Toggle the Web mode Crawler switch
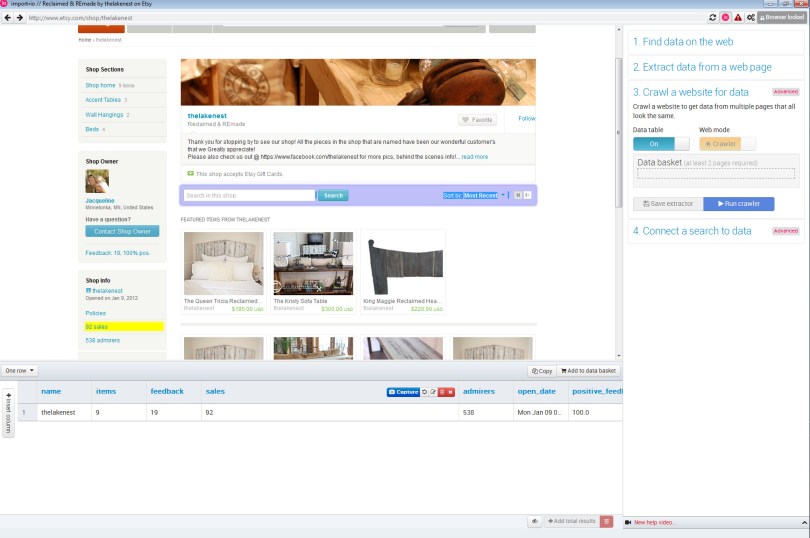Screen dimensions: 810x538 click(727, 144)
